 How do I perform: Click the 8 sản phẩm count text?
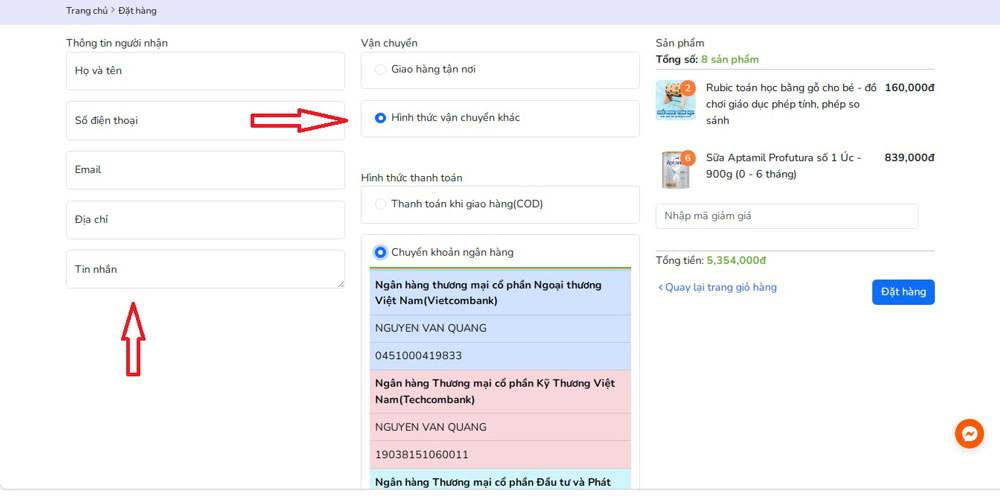(730, 59)
